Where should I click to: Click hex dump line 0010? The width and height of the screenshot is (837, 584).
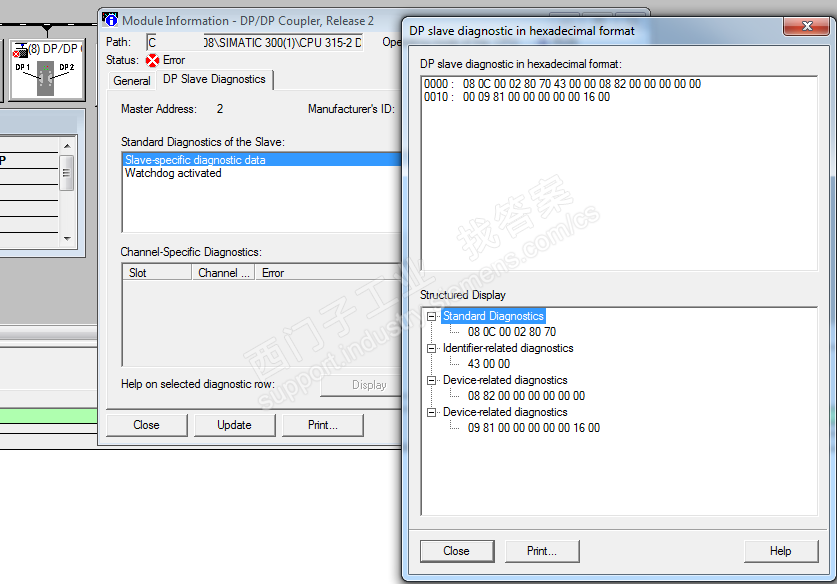(517, 97)
